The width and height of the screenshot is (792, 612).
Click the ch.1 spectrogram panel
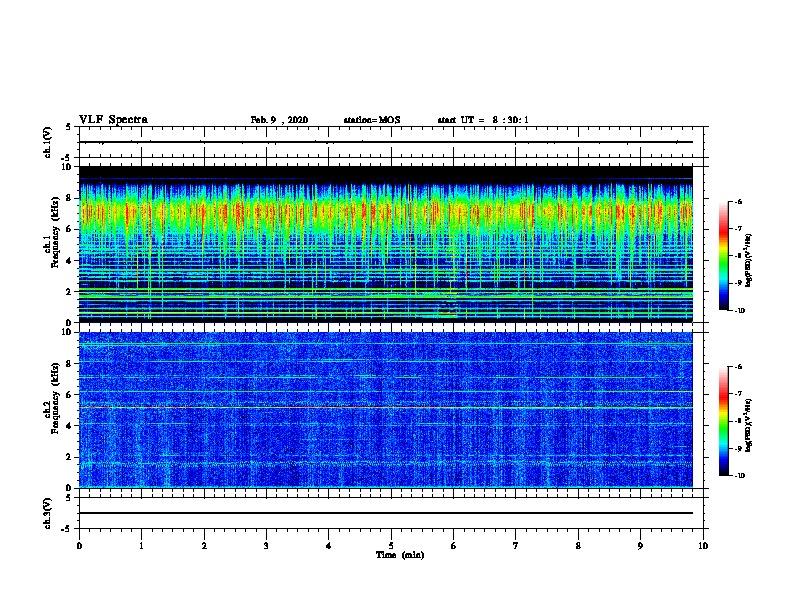coord(386,244)
